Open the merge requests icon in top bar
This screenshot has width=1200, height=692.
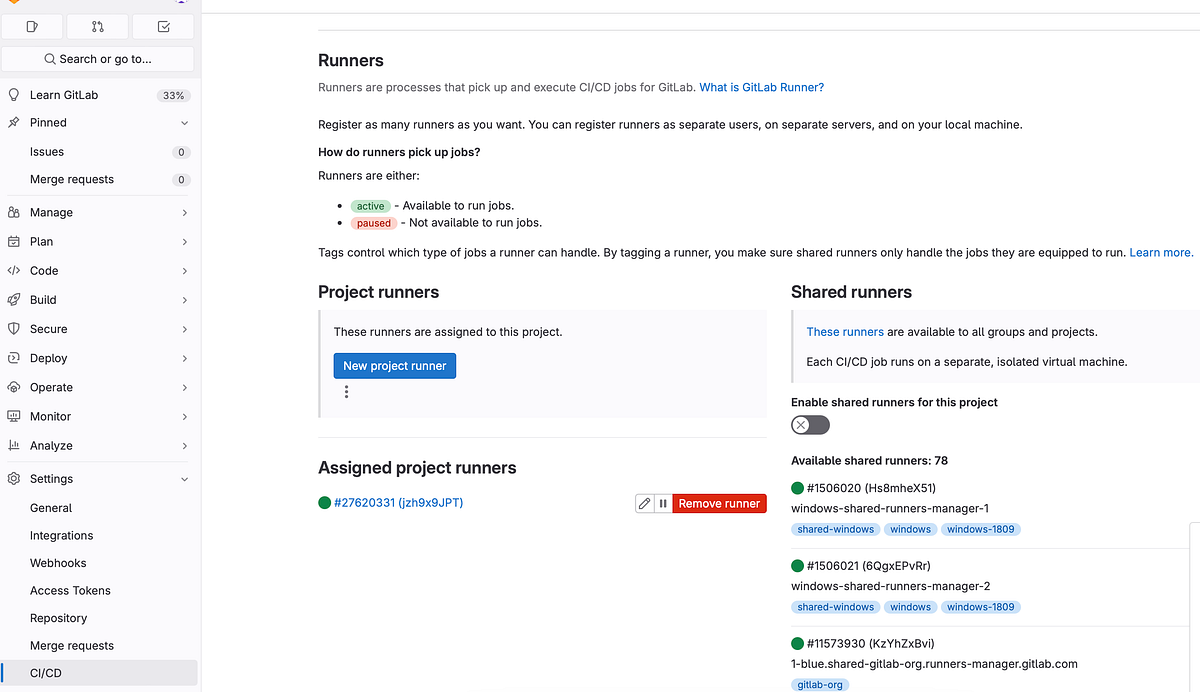97,26
